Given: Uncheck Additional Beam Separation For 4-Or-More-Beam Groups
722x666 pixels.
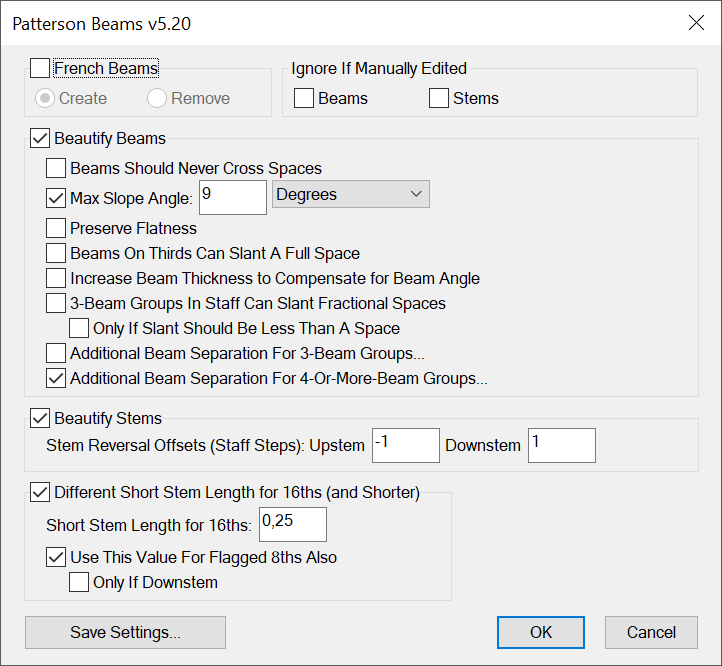Looking at the screenshot, I should click(x=56, y=378).
